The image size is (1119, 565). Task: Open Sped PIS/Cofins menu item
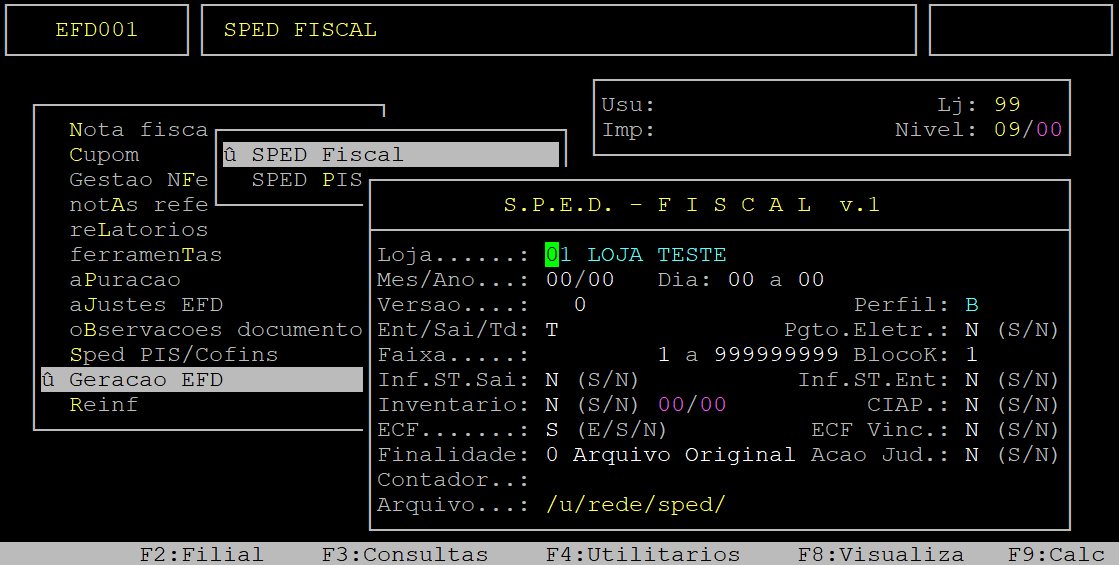tap(173, 355)
